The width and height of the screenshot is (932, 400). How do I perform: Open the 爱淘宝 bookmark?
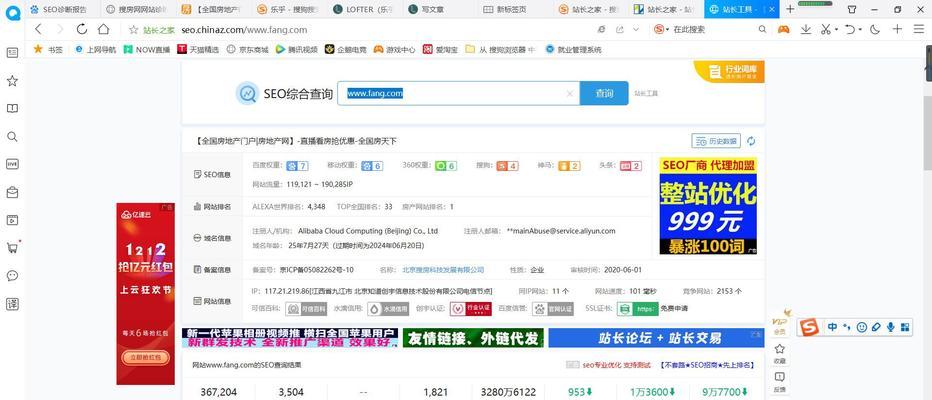[x=440, y=49]
